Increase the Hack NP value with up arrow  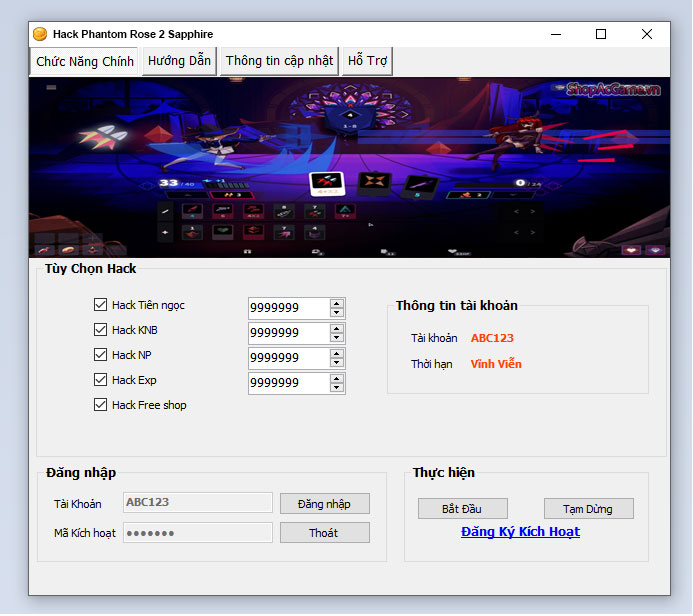[337, 354]
